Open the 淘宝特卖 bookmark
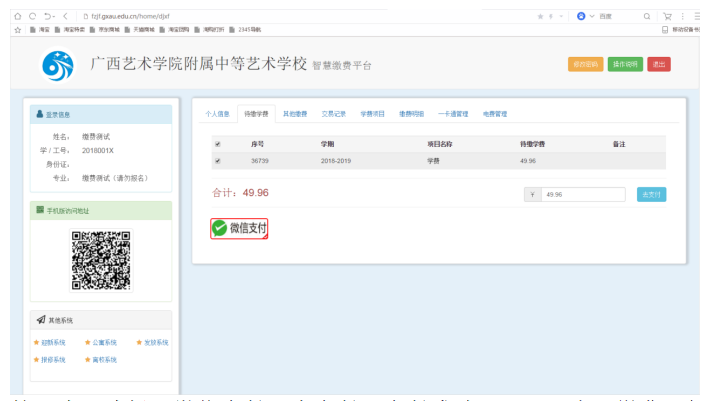This screenshot has height=401, width=707. tap(70, 30)
